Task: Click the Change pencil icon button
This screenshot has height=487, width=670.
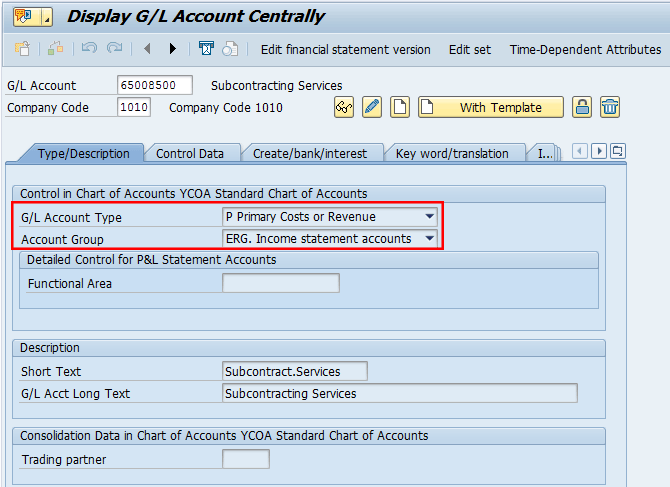Action: tap(372, 108)
